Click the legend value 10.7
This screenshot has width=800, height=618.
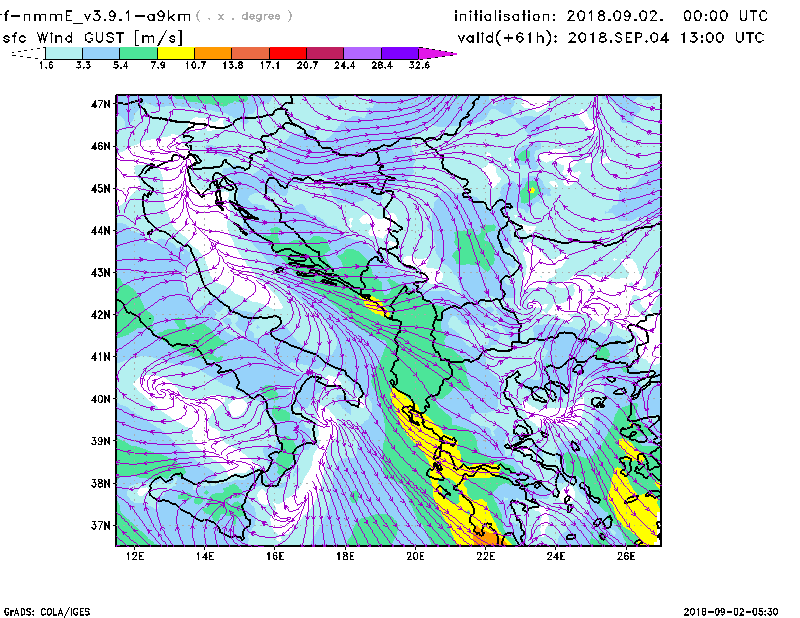(x=195, y=65)
